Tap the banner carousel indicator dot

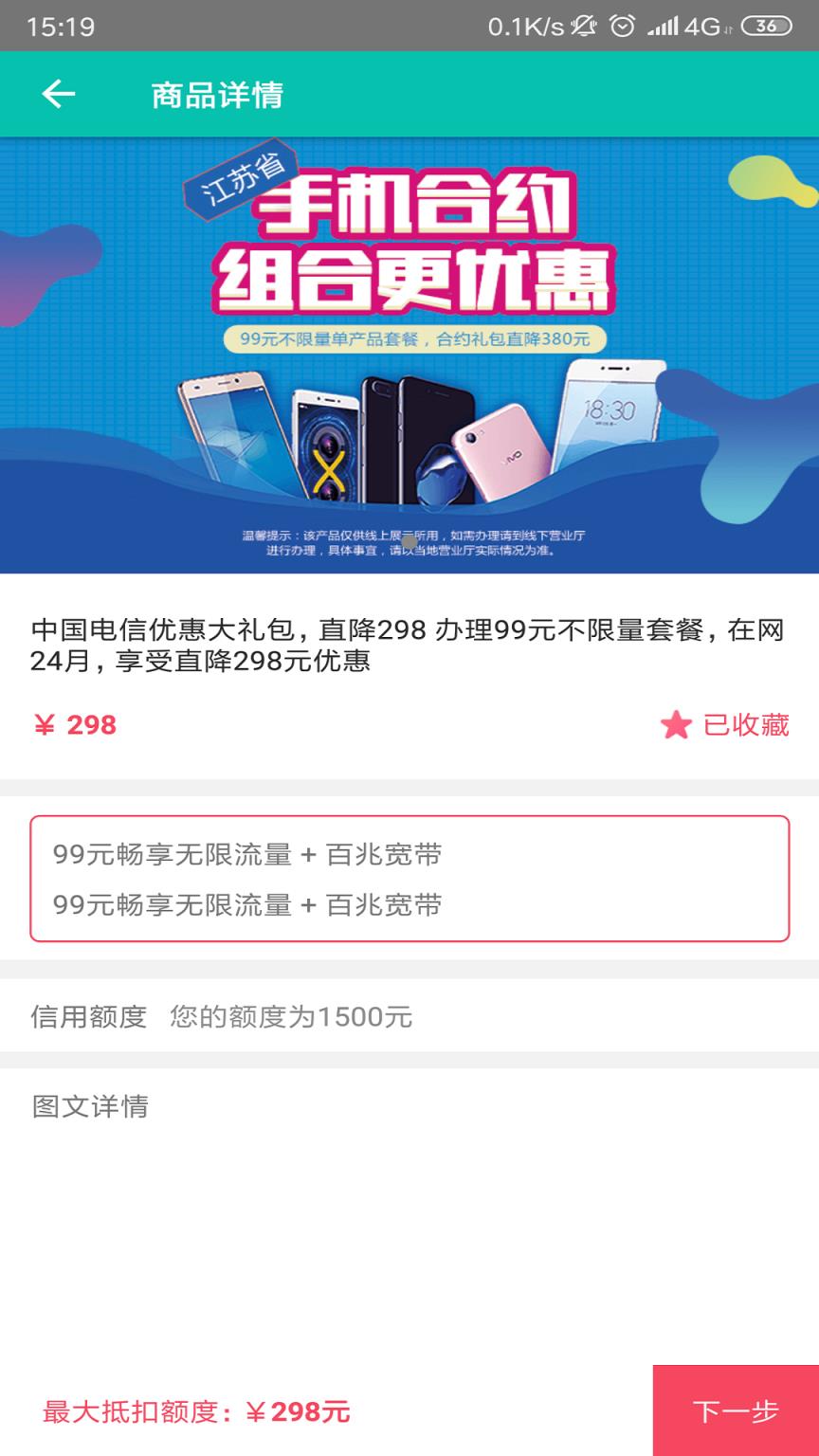tap(409, 541)
